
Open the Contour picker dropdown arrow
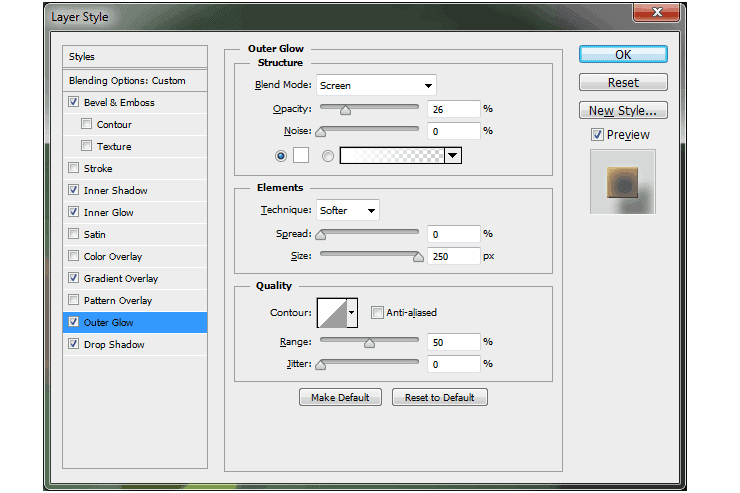pos(352,313)
